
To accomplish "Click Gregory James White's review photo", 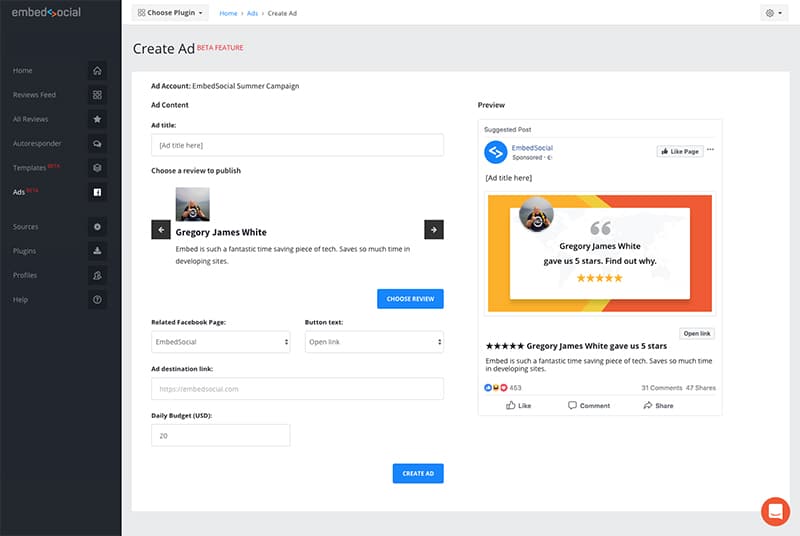I will click(192, 204).
